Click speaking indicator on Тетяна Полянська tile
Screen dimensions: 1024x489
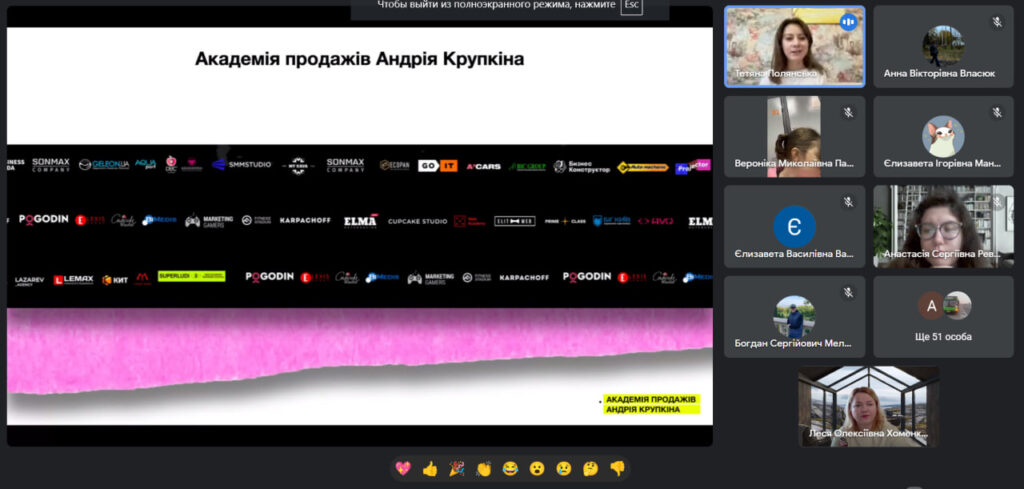click(x=848, y=22)
